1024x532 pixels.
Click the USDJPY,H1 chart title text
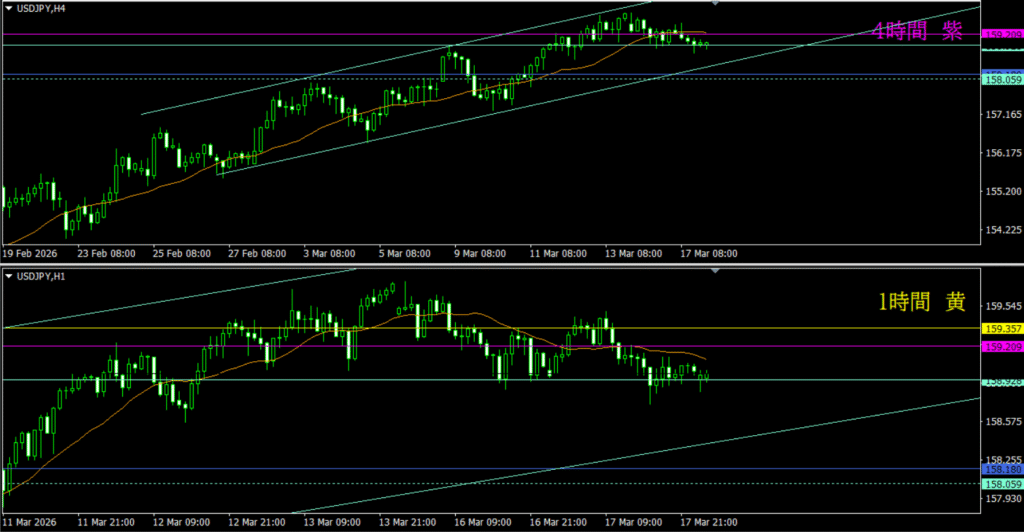(42, 275)
